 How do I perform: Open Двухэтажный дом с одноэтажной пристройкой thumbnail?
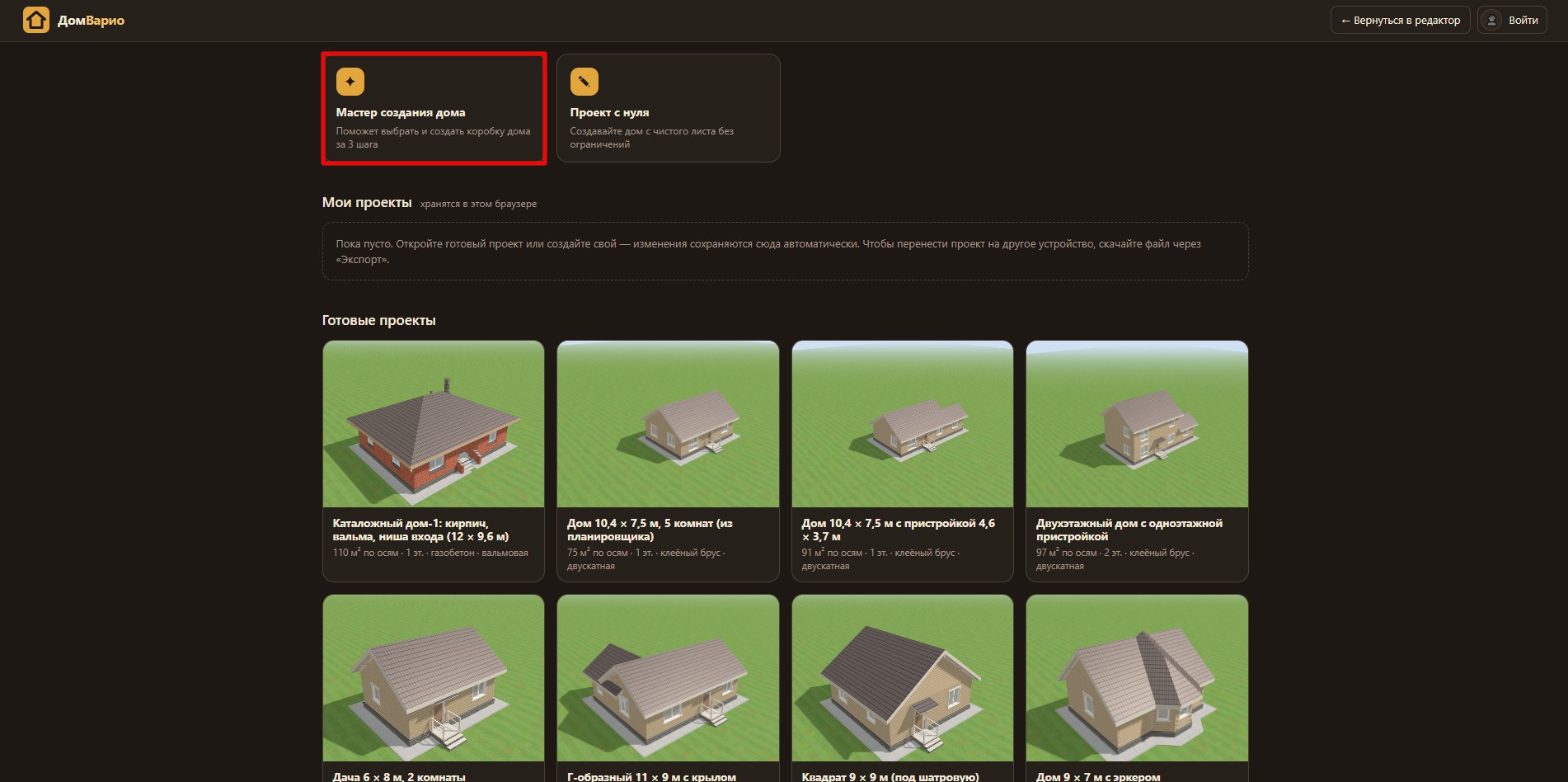coord(1137,424)
